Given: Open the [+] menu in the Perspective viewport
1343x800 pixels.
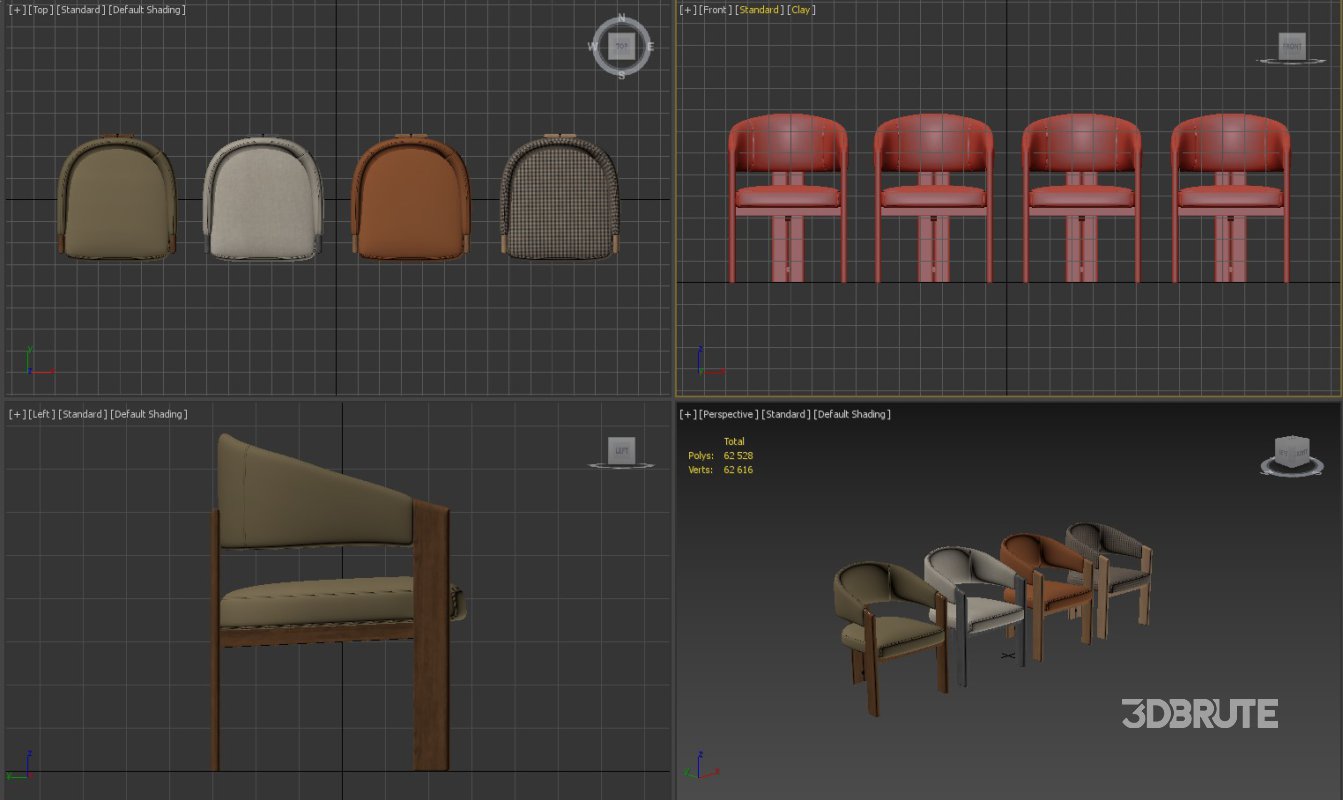Looking at the screenshot, I should pos(685,413).
